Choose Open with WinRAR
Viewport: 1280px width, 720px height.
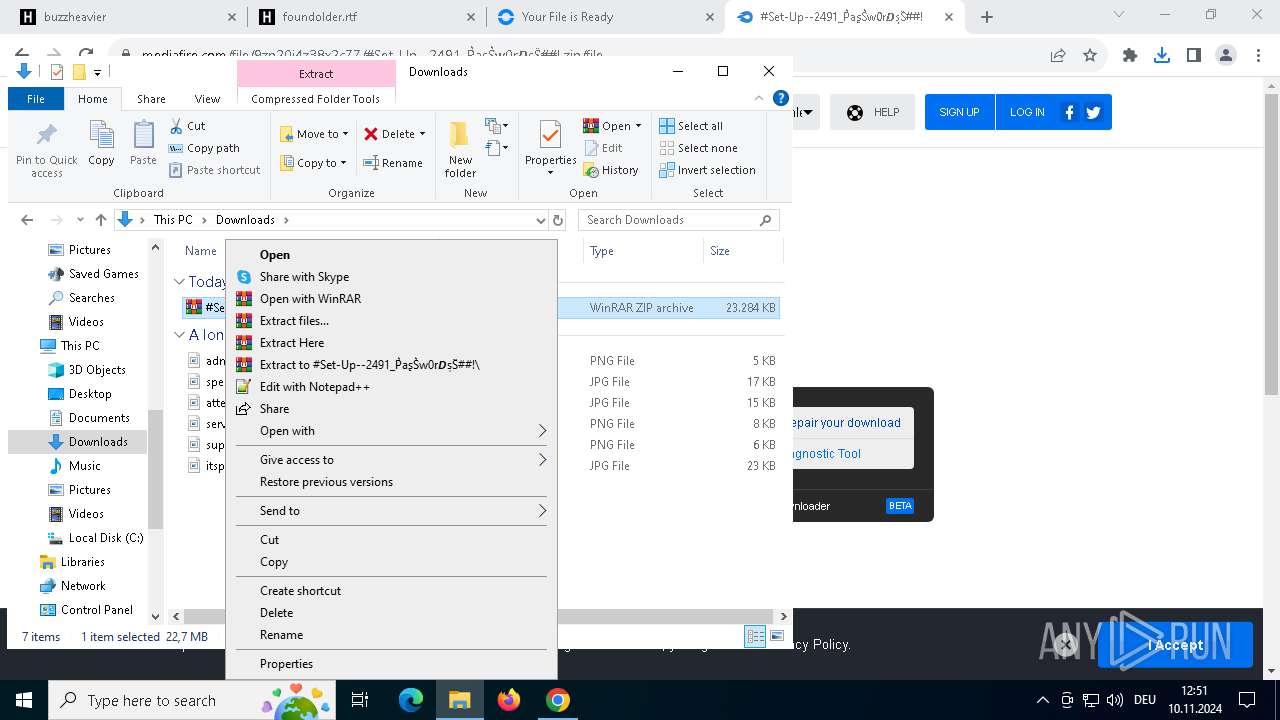(x=391, y=299)
